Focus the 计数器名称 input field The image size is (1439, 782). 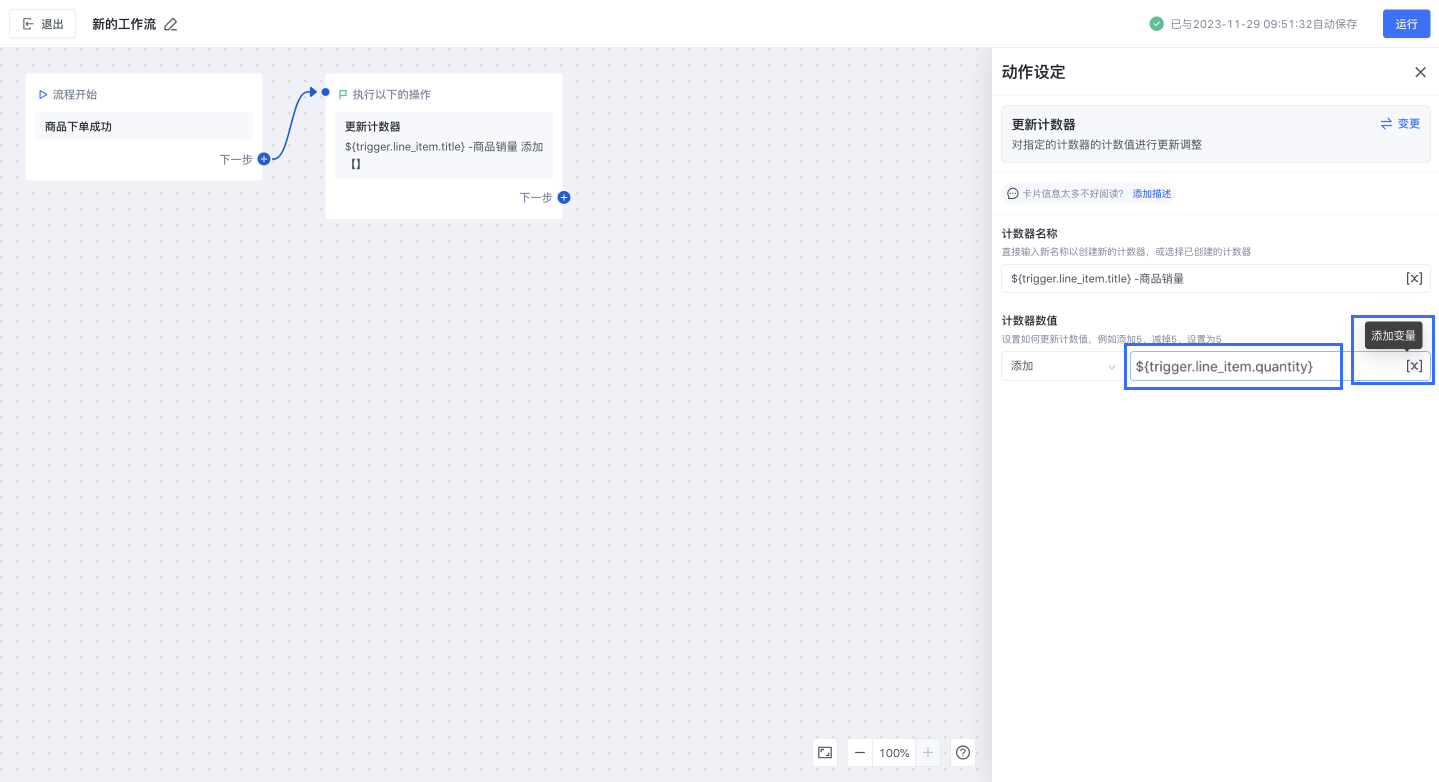(x=1216, y=279)
